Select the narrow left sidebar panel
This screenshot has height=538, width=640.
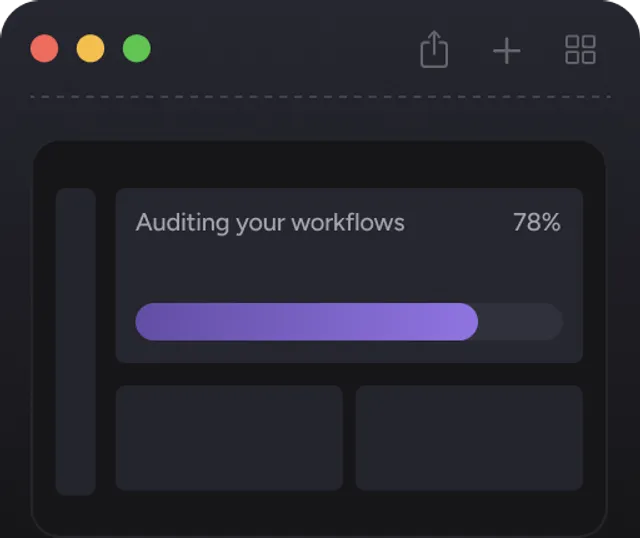click(x=75, y=341)
